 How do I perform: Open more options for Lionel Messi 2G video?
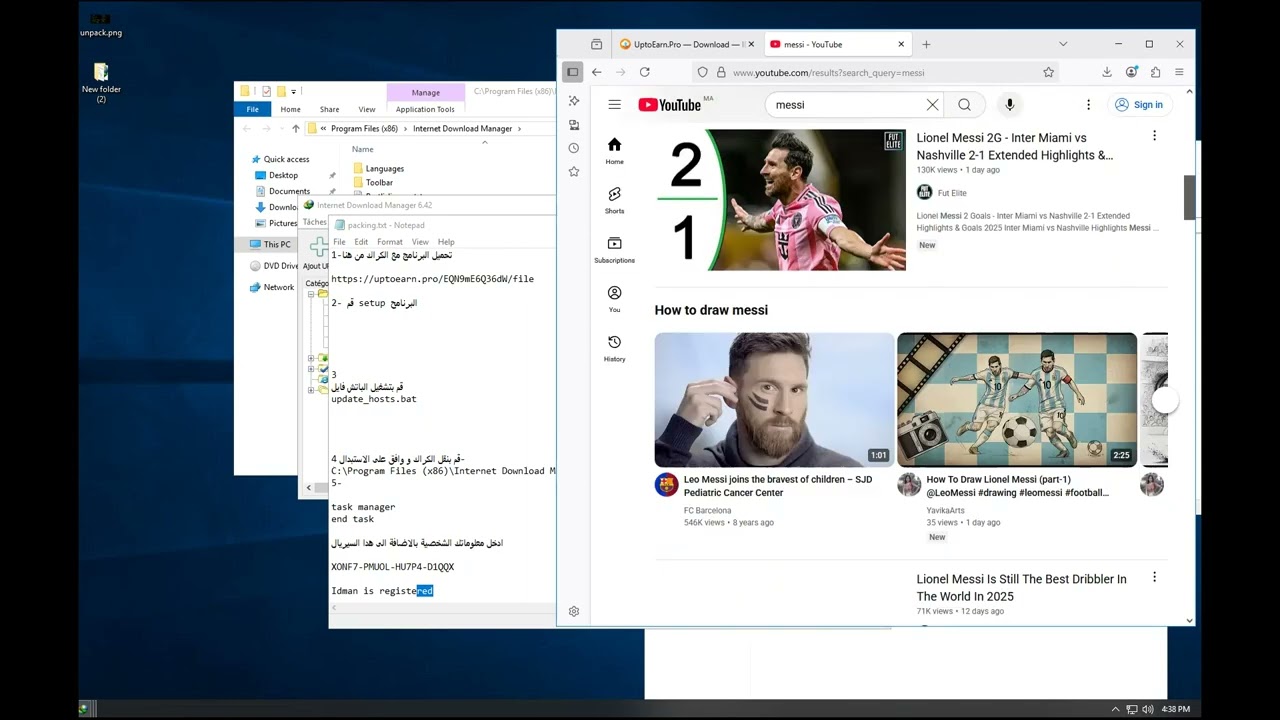point(1154,136)
